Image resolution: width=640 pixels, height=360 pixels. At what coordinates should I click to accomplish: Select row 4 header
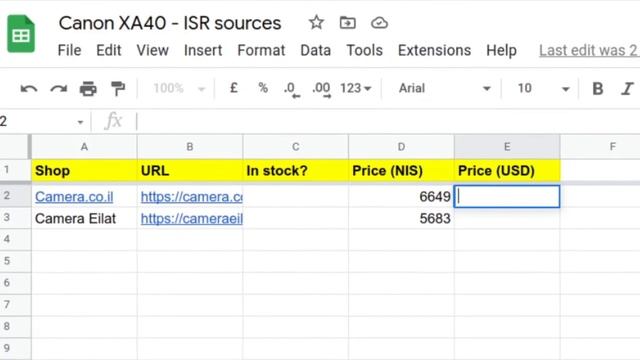pos(15,239)
